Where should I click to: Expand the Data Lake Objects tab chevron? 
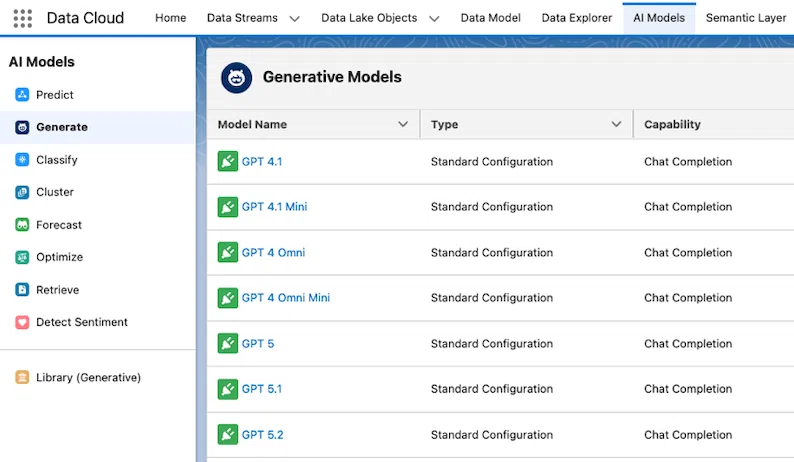[434, 19]
